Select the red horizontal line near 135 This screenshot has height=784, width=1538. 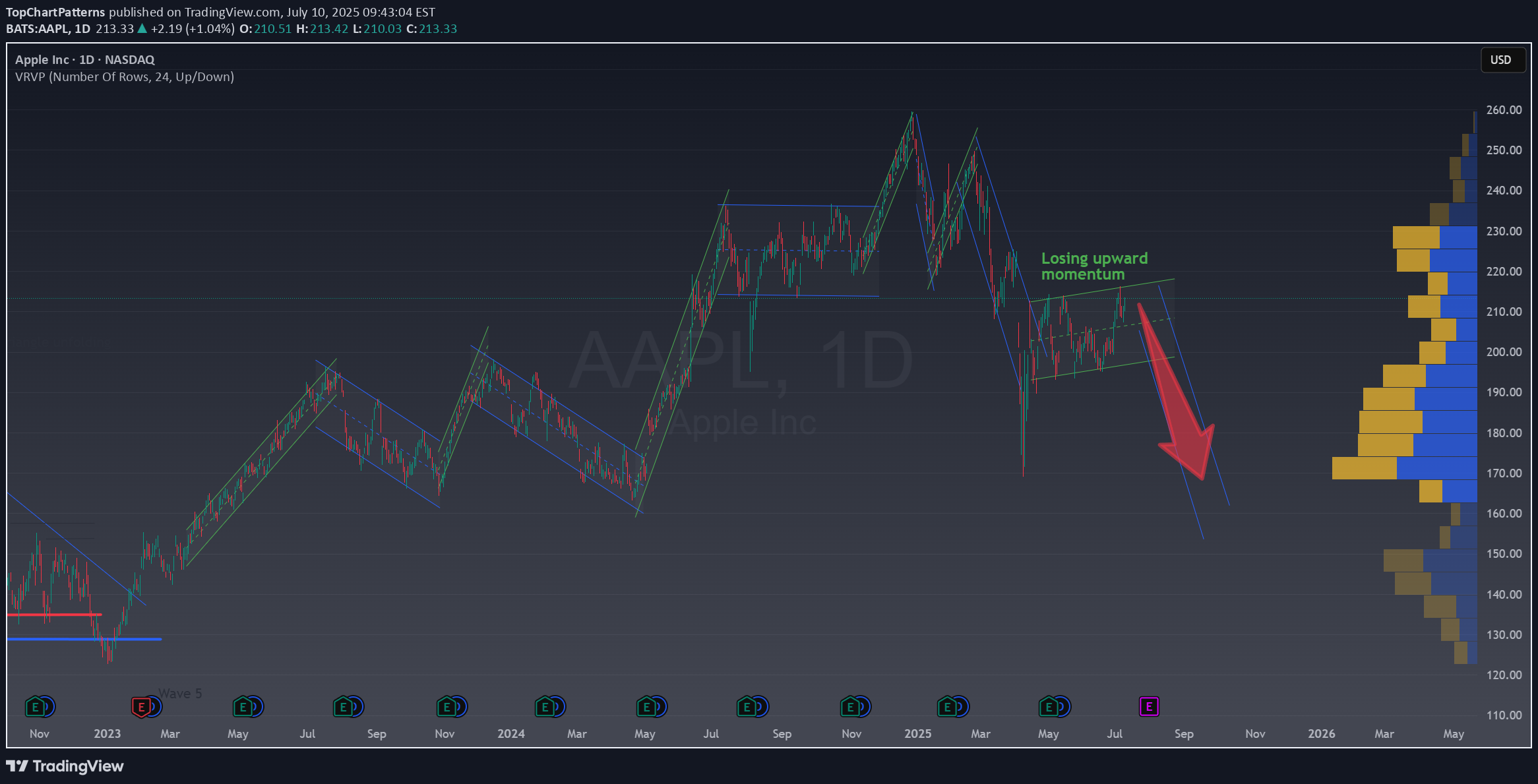coord(54,615)
